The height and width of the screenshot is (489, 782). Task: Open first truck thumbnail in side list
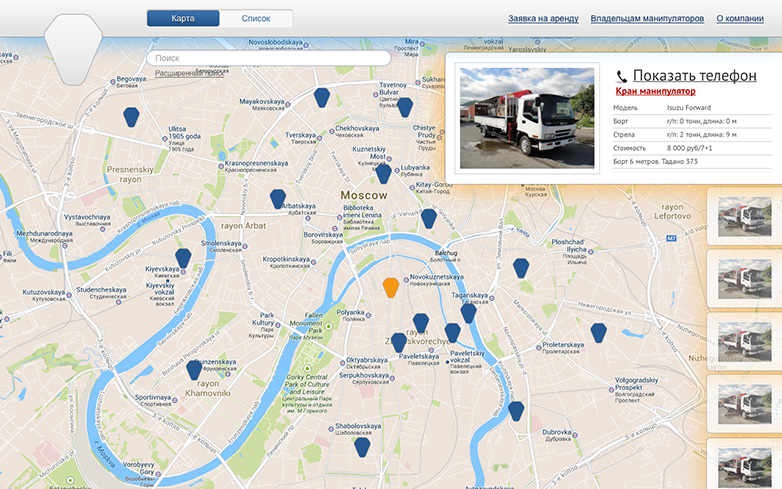[x=744, y=217]
